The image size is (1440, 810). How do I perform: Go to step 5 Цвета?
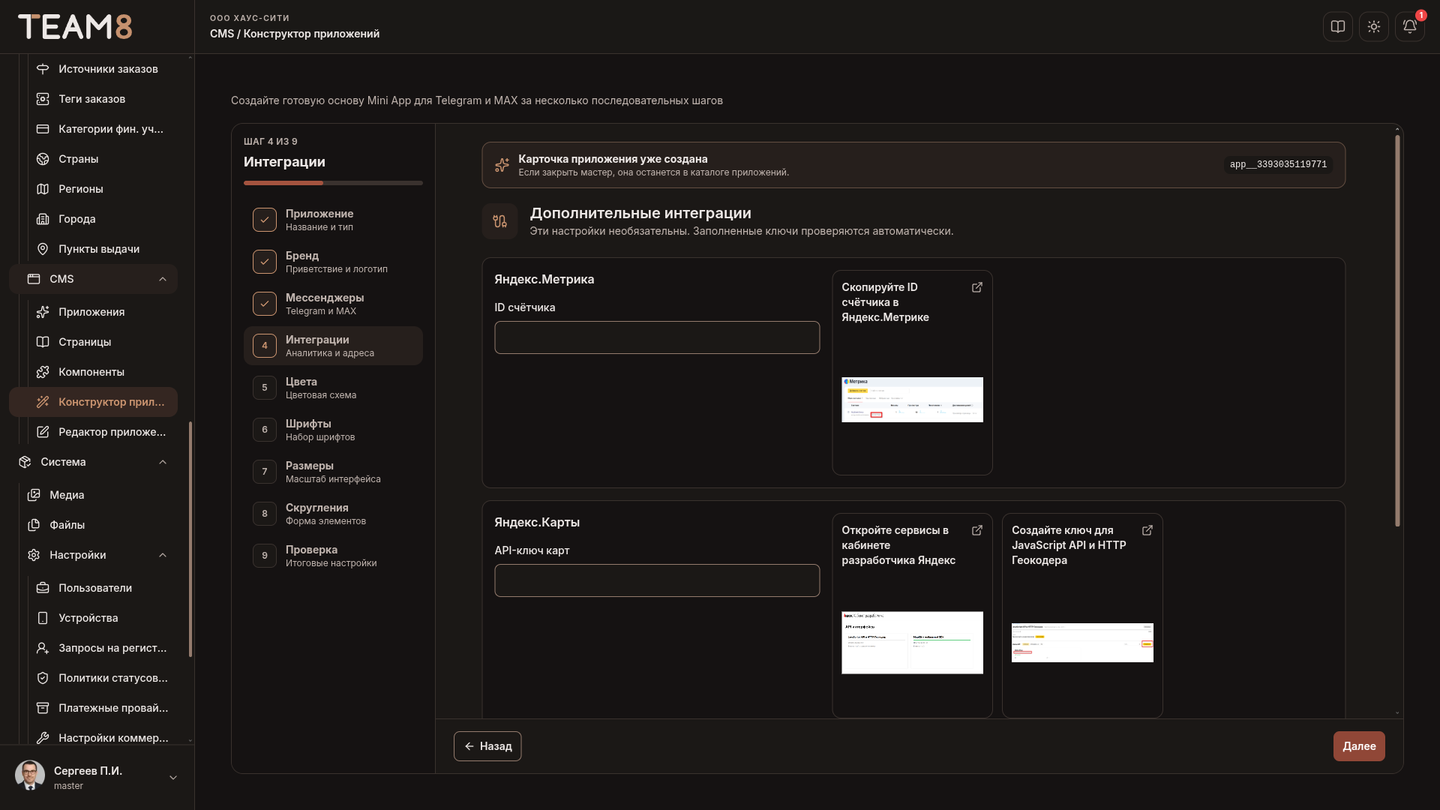333,388
